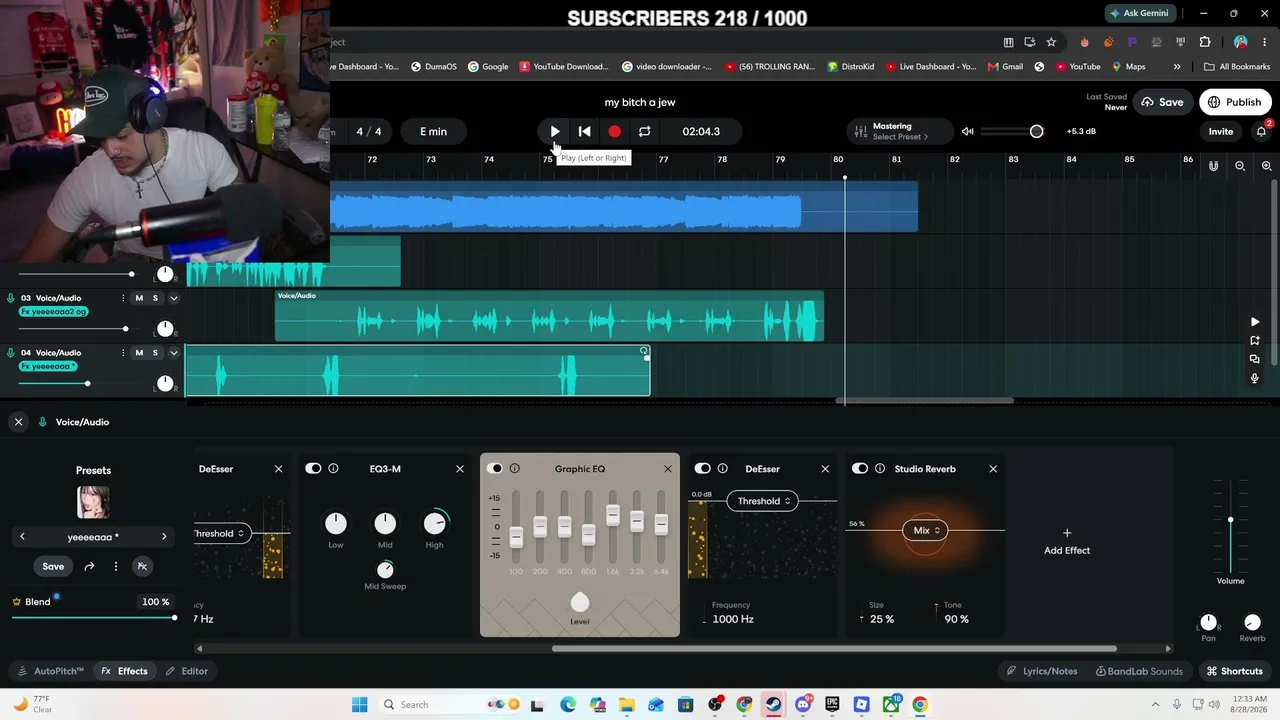Open the options menu for track 03
The image size is (1280, 720).
coord(123,298)
